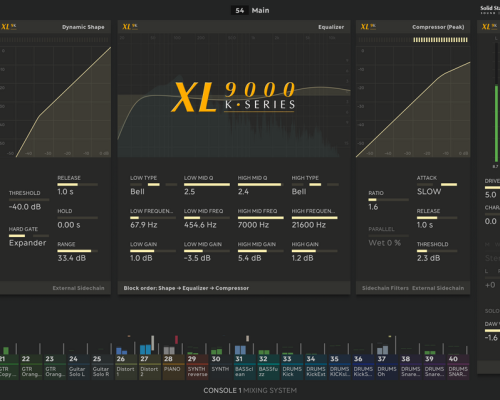This screenshot has width=500, height=400.
Task: Click the Block order Shape Equalizer Compressor label
Action: 186,288
